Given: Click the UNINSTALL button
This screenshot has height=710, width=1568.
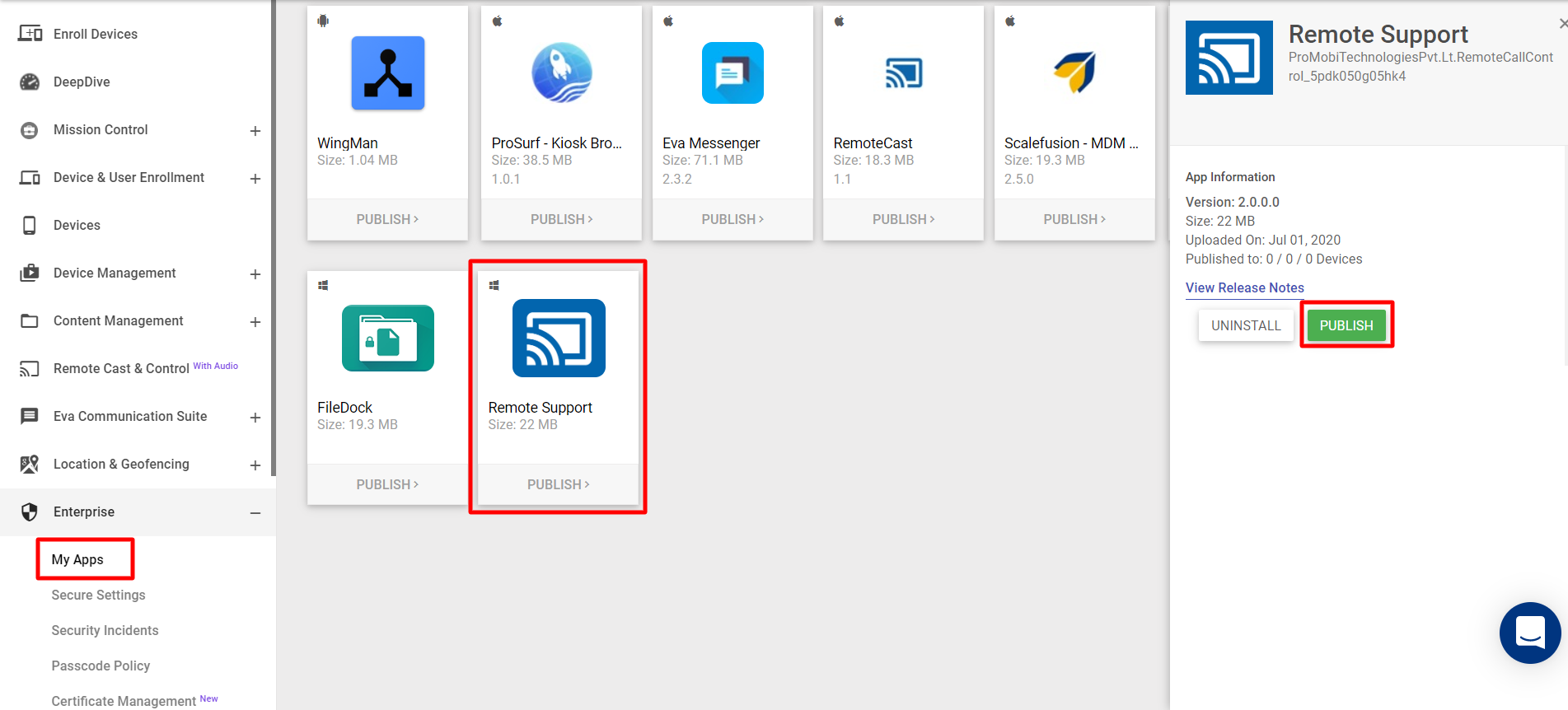Looking at the screenshot, I should coord(1246,325).
